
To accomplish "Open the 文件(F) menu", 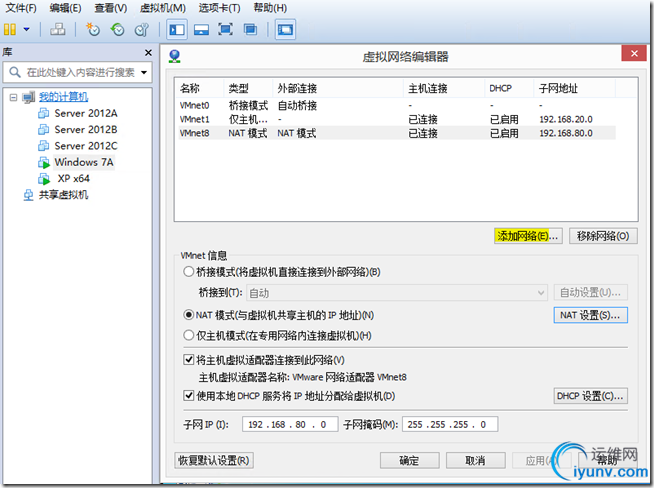I will pos(21,8).
